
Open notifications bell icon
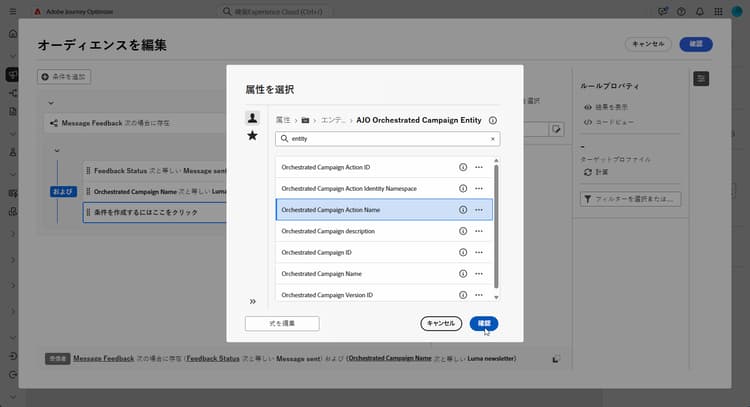[700, 11]
